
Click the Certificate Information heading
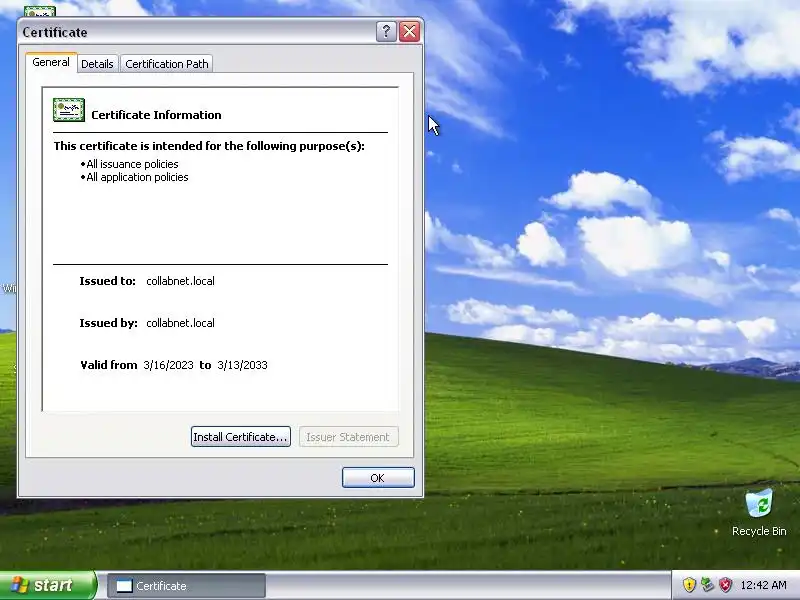point(156,115)
